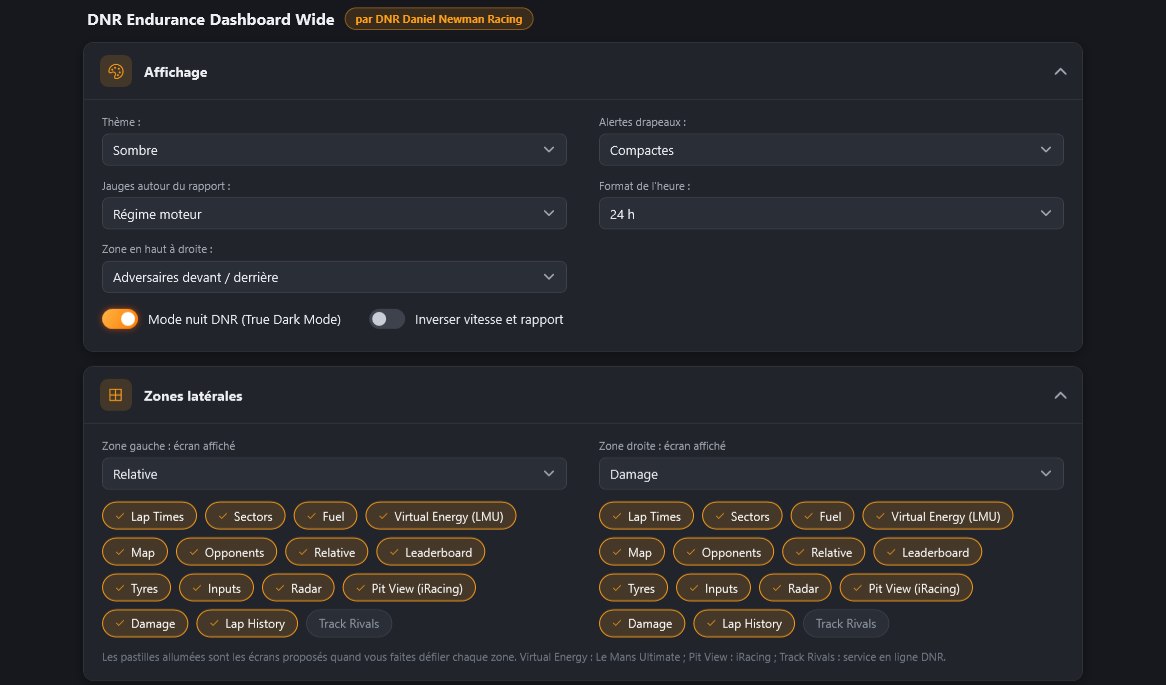
Task: Toggle Tyres chip in left zone
Action: pyautogui.click(x=136, y=588)
